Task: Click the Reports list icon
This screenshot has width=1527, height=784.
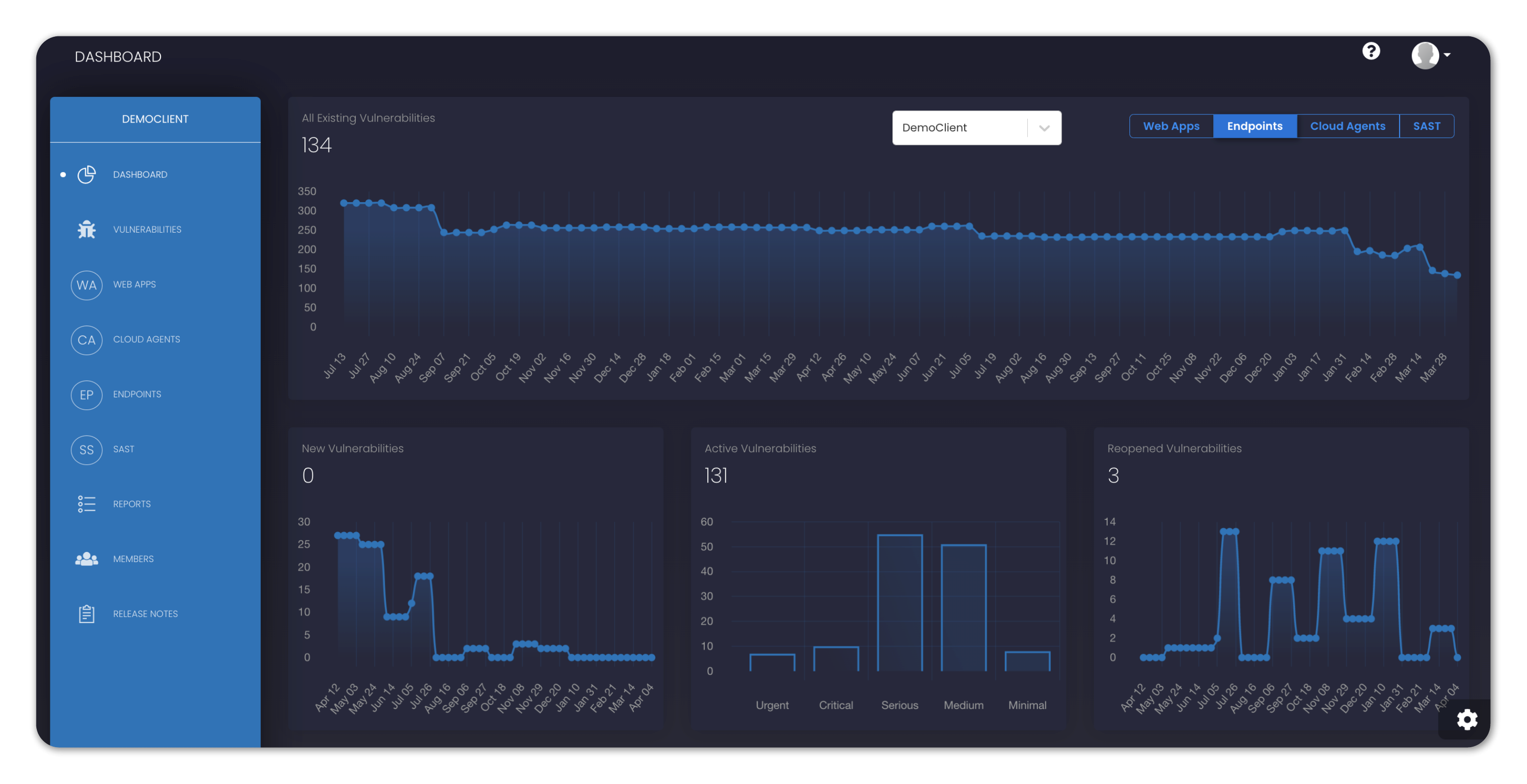Action: [87, 504]
